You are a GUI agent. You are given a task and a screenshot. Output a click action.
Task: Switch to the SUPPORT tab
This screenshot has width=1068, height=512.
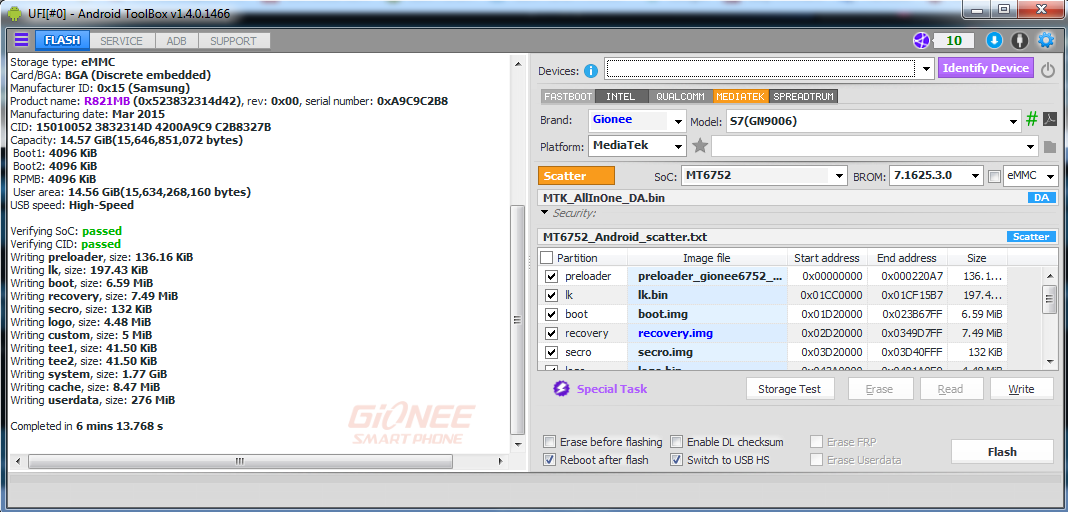234,41
